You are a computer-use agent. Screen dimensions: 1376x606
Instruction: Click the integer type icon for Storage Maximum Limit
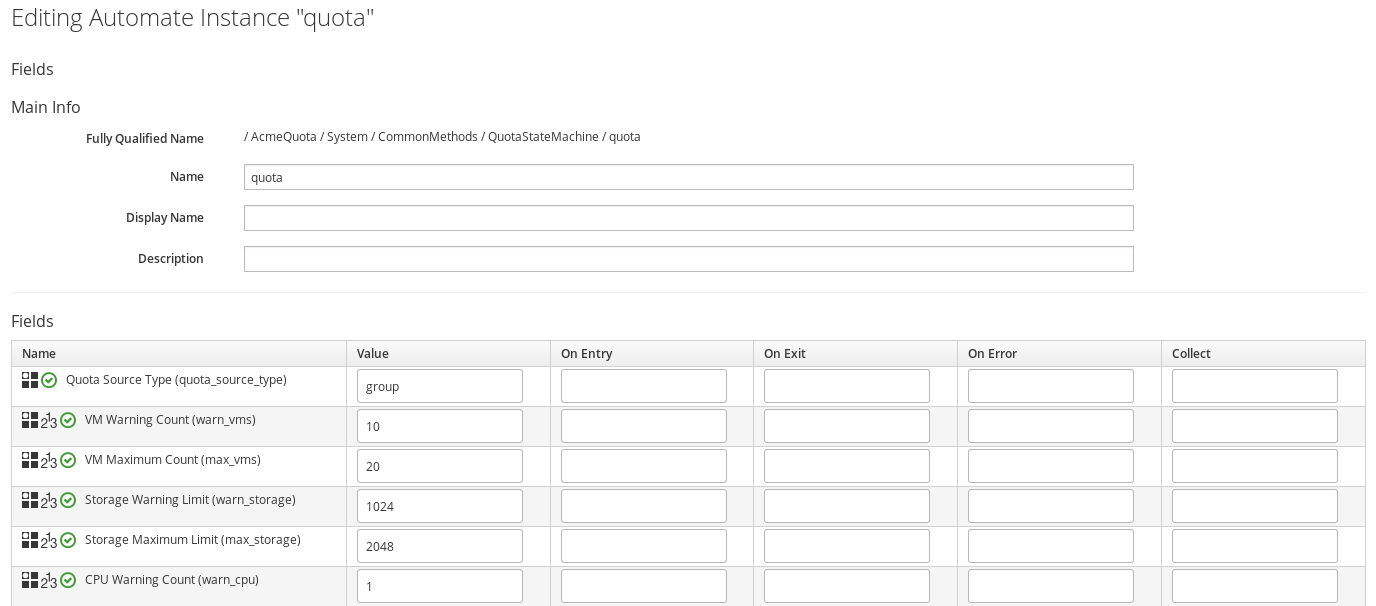click(x=49, y=541)
